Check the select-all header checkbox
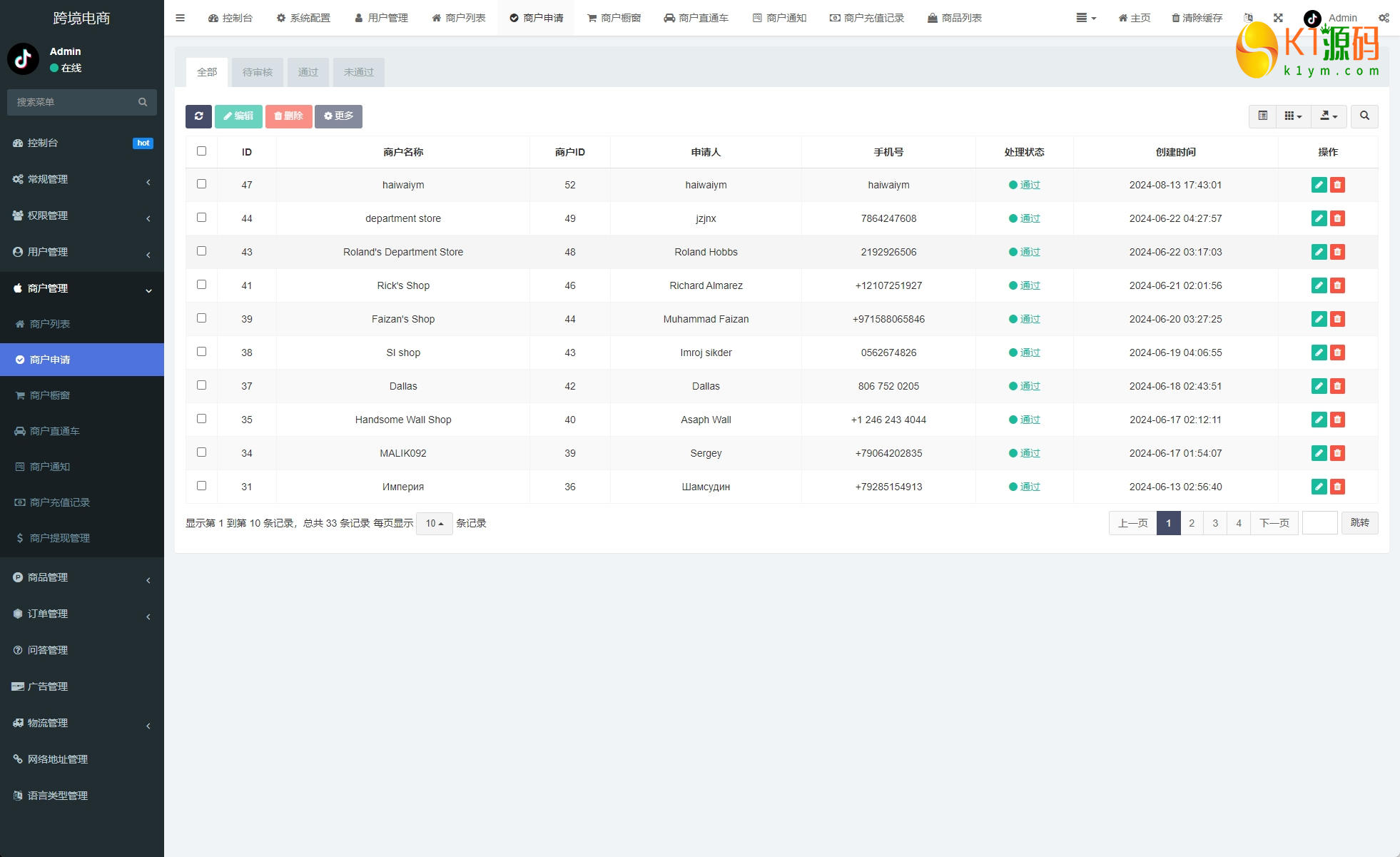Viewport: 1400px width, 857px height. click(201, 151)
